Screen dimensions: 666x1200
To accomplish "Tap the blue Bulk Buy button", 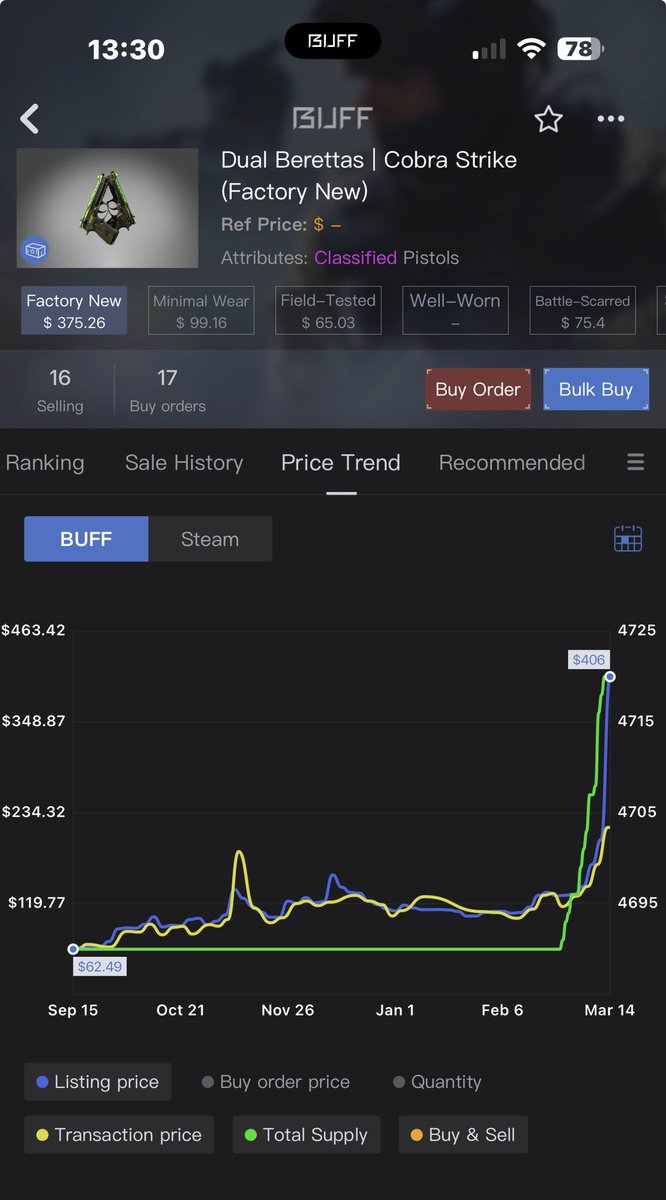I will tap(596, 390).
